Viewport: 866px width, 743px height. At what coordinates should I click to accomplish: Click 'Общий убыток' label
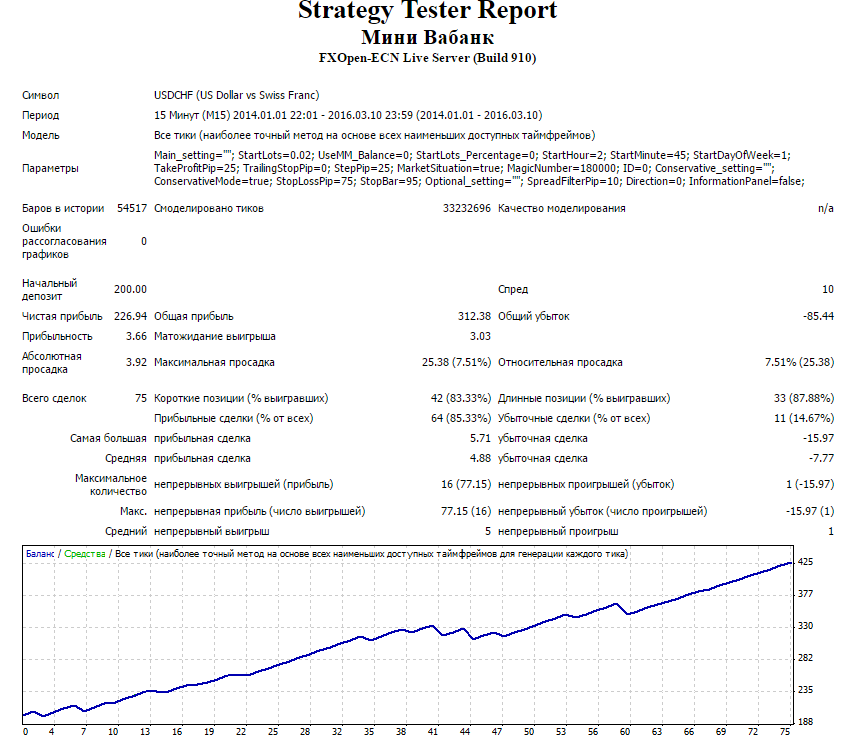coord(534,317)
